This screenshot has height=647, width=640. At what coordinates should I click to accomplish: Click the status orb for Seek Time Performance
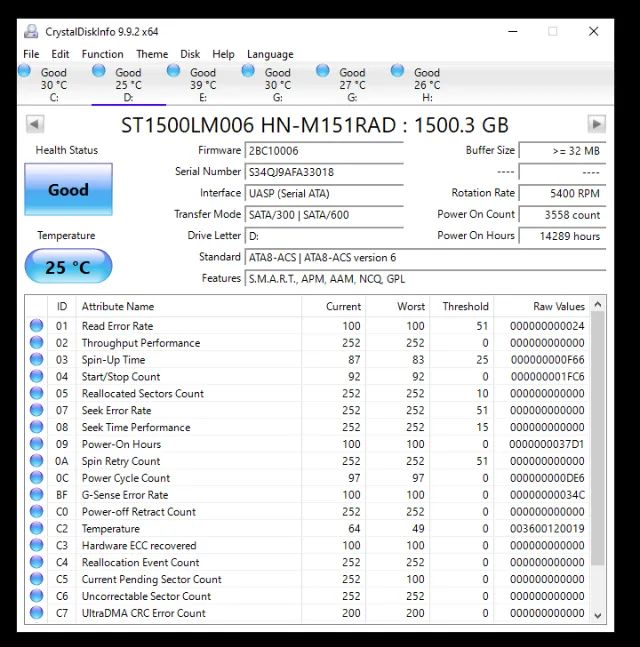(37, 427)
